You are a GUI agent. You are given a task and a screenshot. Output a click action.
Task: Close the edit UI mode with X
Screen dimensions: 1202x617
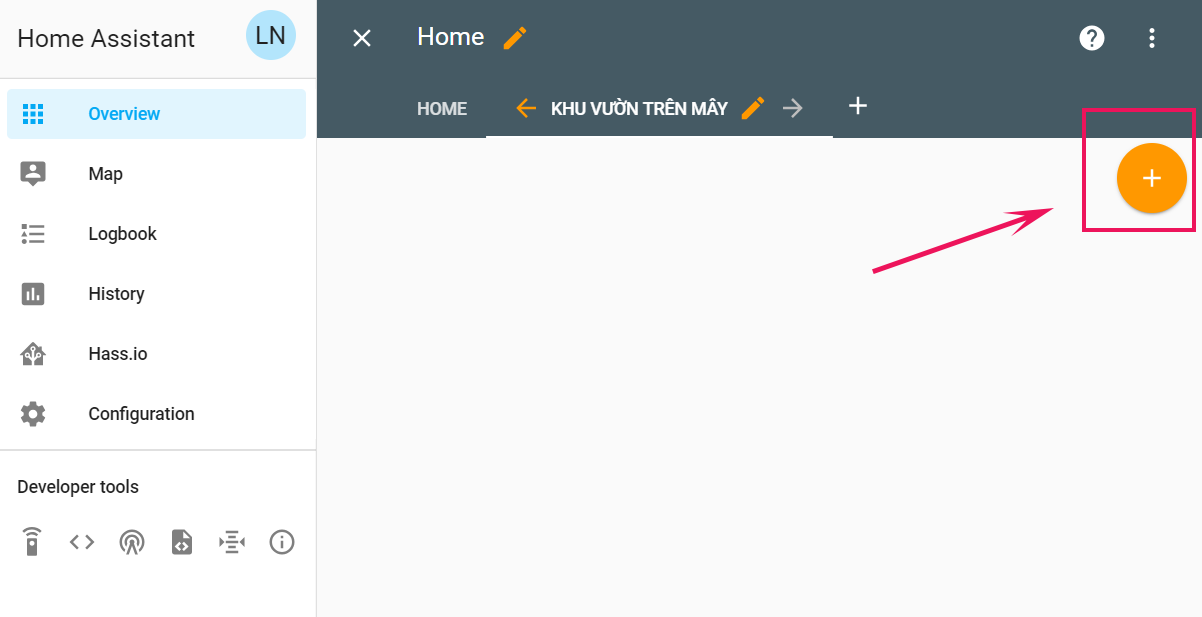click(x=362, y=38)
